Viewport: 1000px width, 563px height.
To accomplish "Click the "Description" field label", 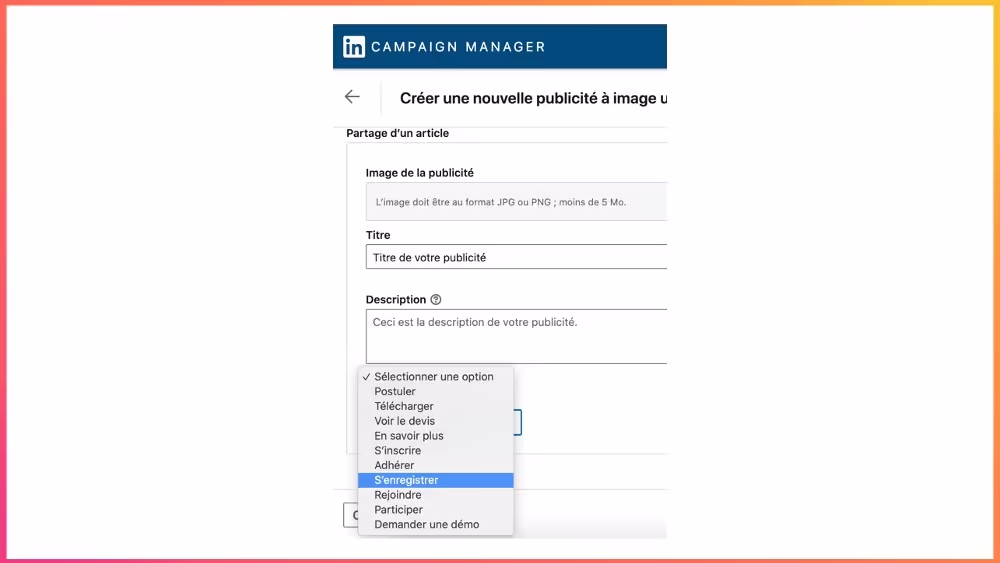I will click(395, 300).
